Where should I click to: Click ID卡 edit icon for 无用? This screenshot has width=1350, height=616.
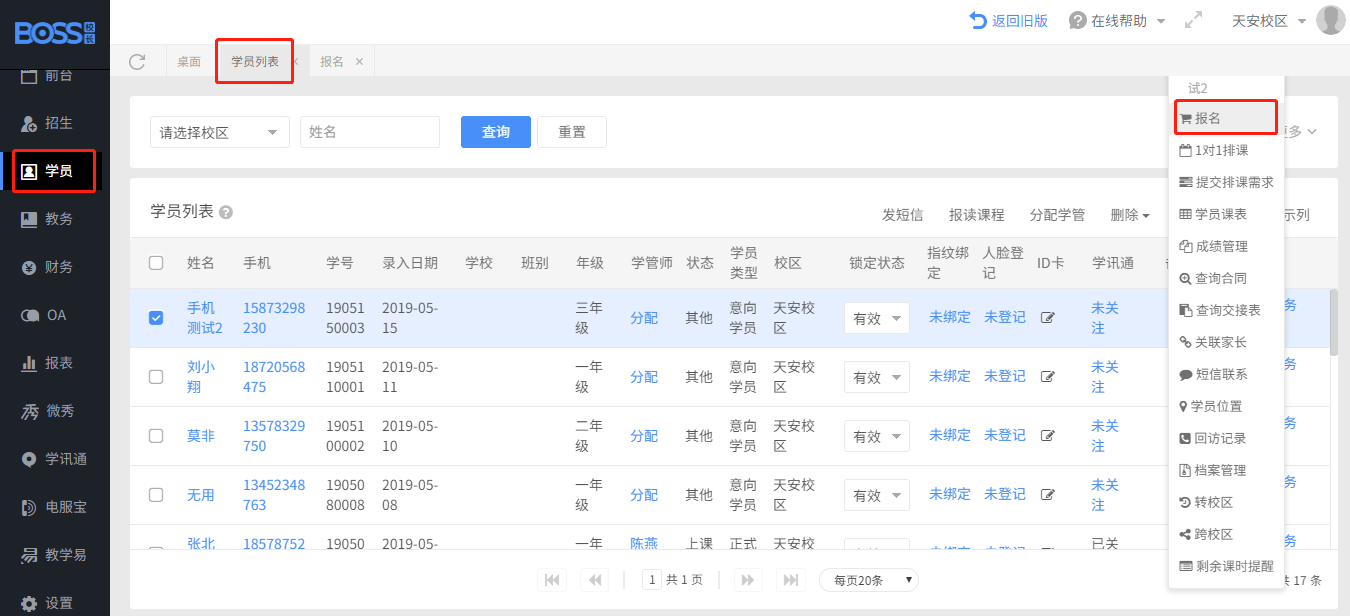pyautogui.click(x=1048, y=495)
